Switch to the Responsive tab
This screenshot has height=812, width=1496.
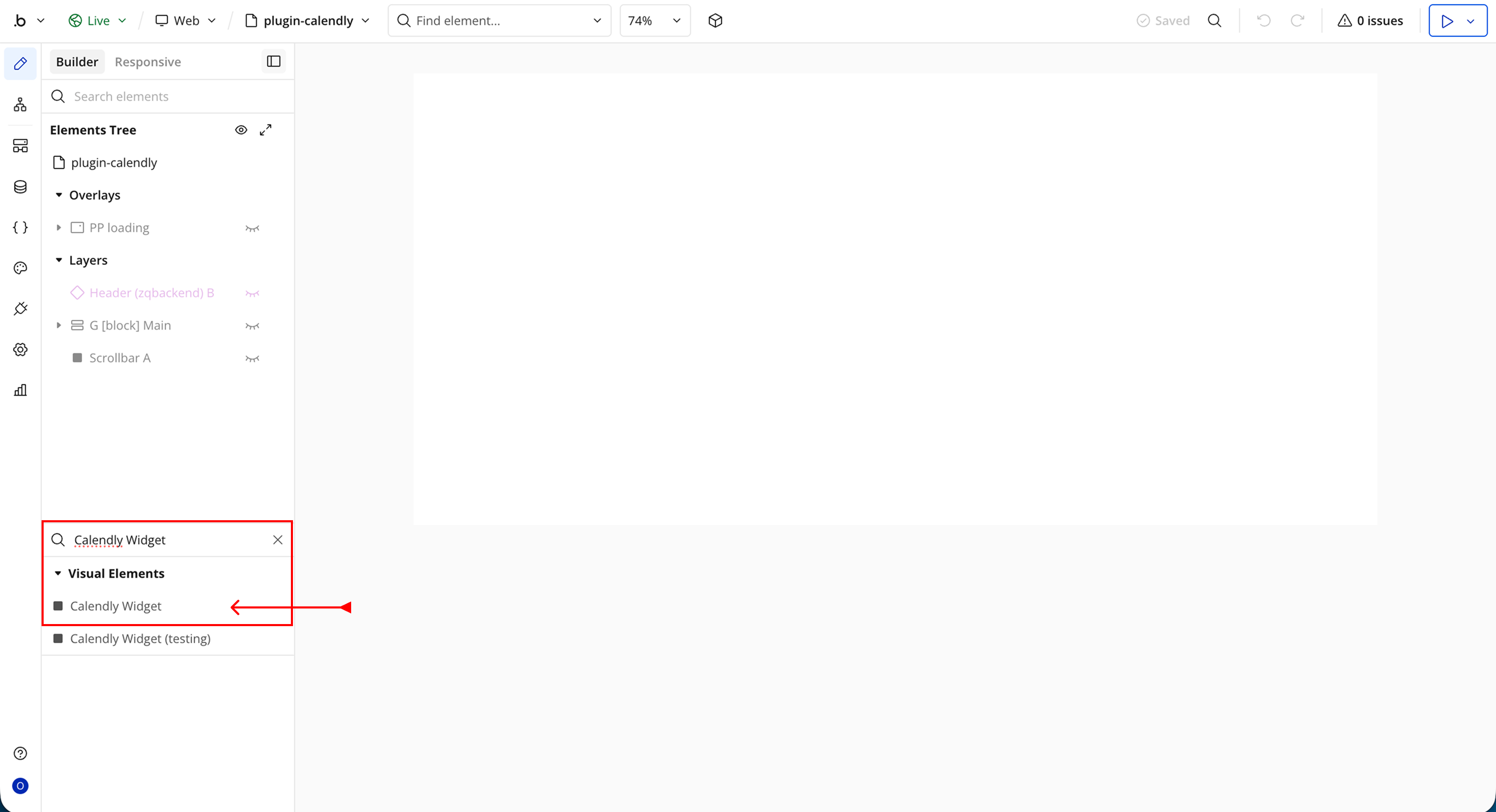click(148, 62)
